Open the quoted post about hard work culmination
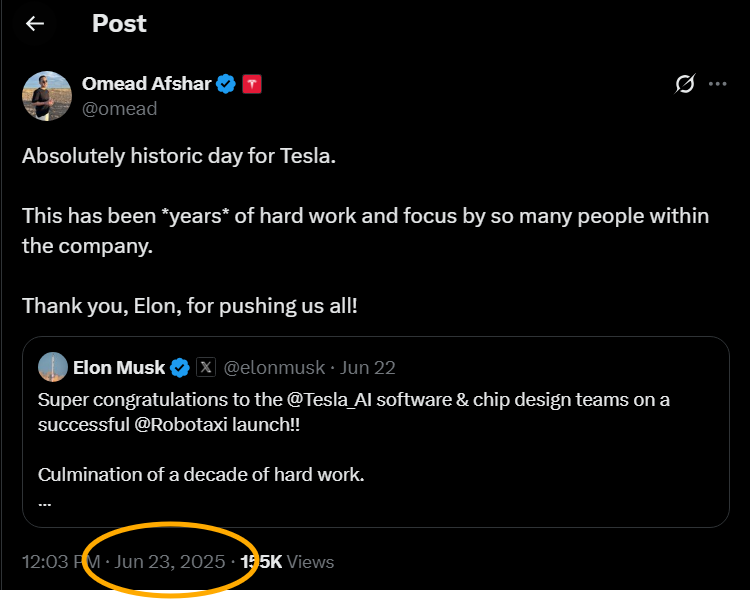 tap(375, 432)
